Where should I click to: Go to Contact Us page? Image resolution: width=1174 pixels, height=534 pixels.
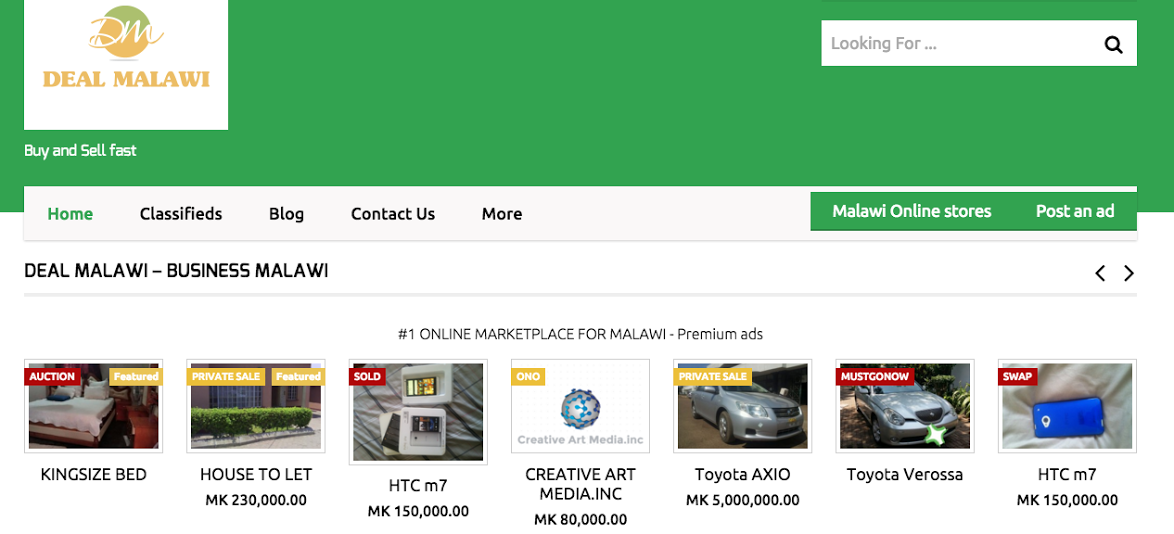click(x=392, y=214)
